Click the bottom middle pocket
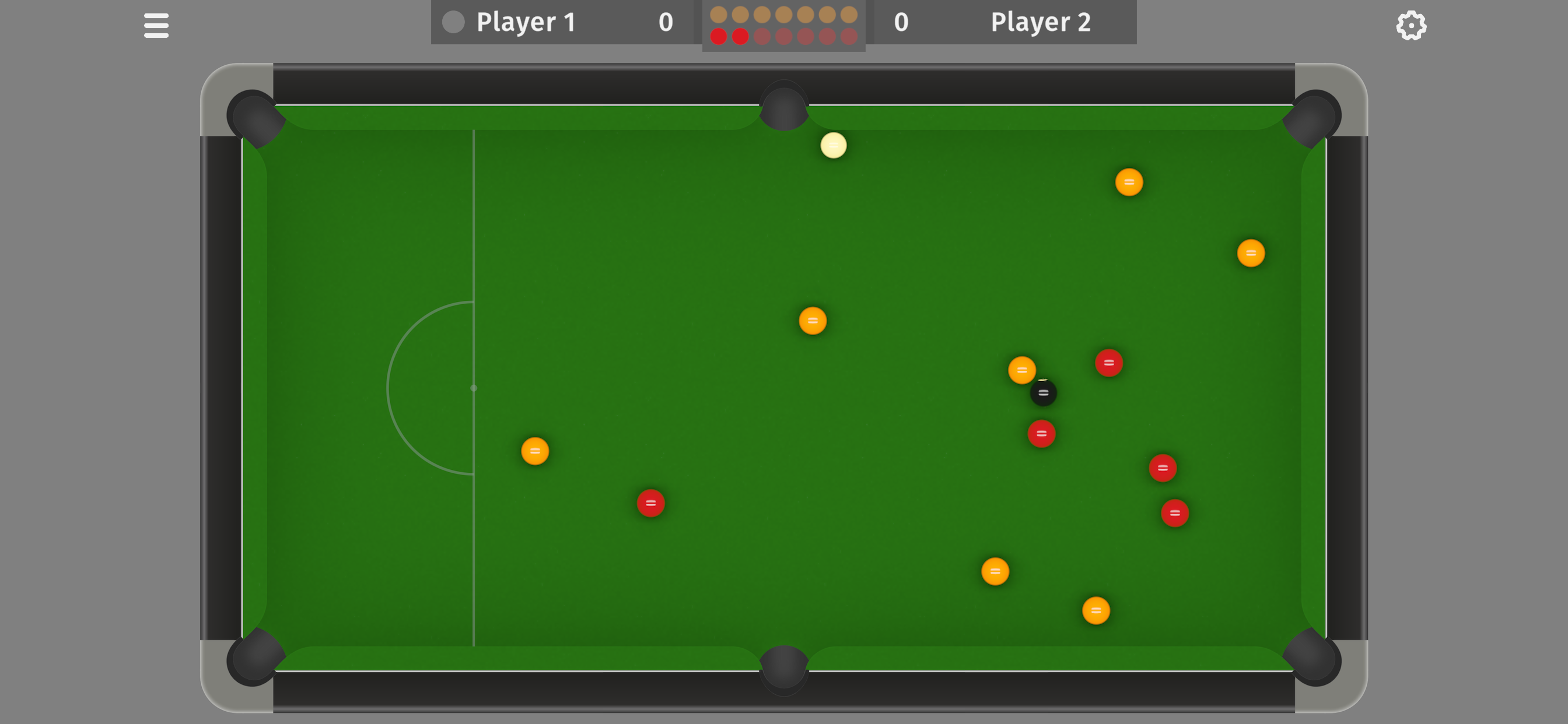This screenshot has height=724, width=1568. tap(784, 670)
